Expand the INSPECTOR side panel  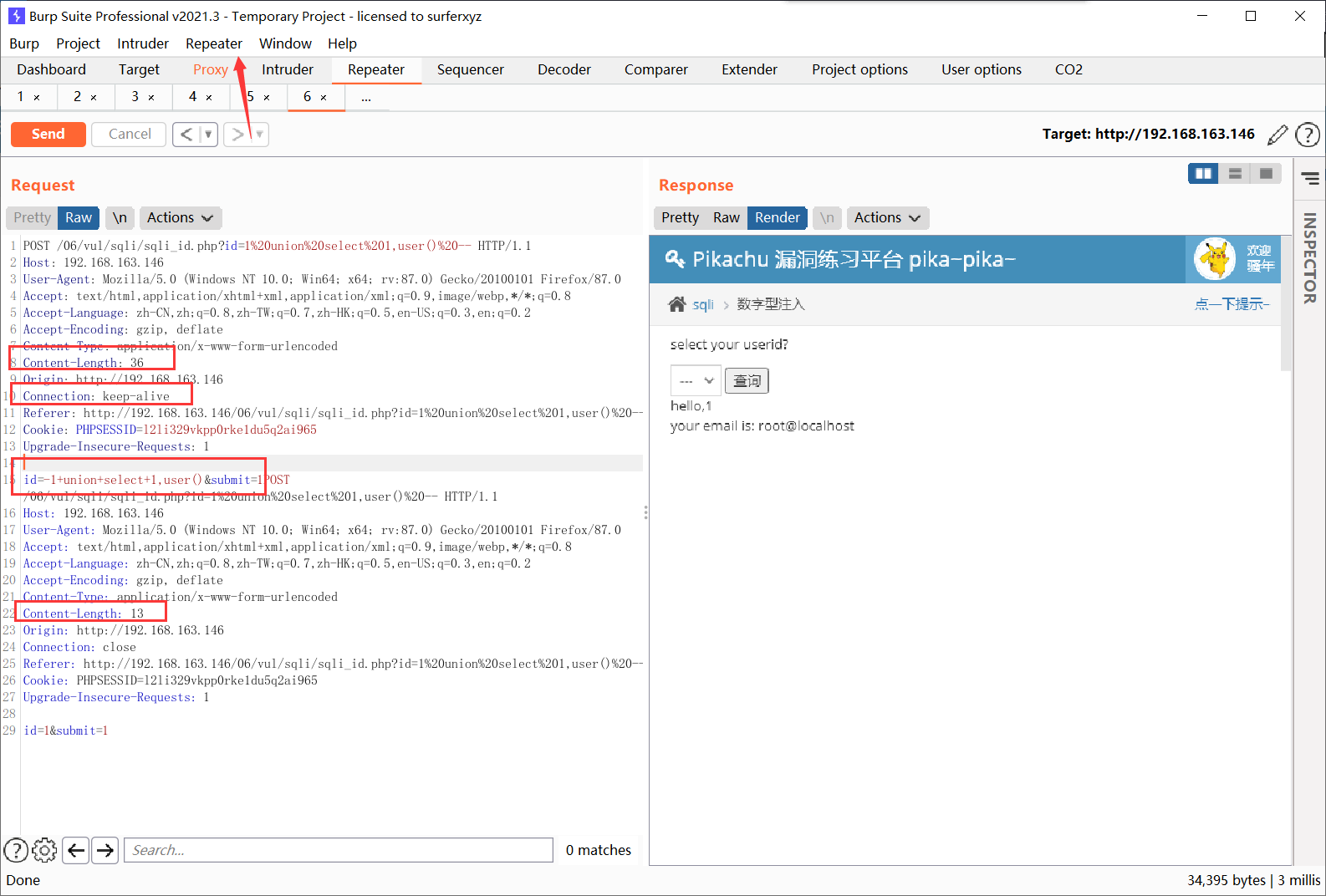click(1310, 258)
